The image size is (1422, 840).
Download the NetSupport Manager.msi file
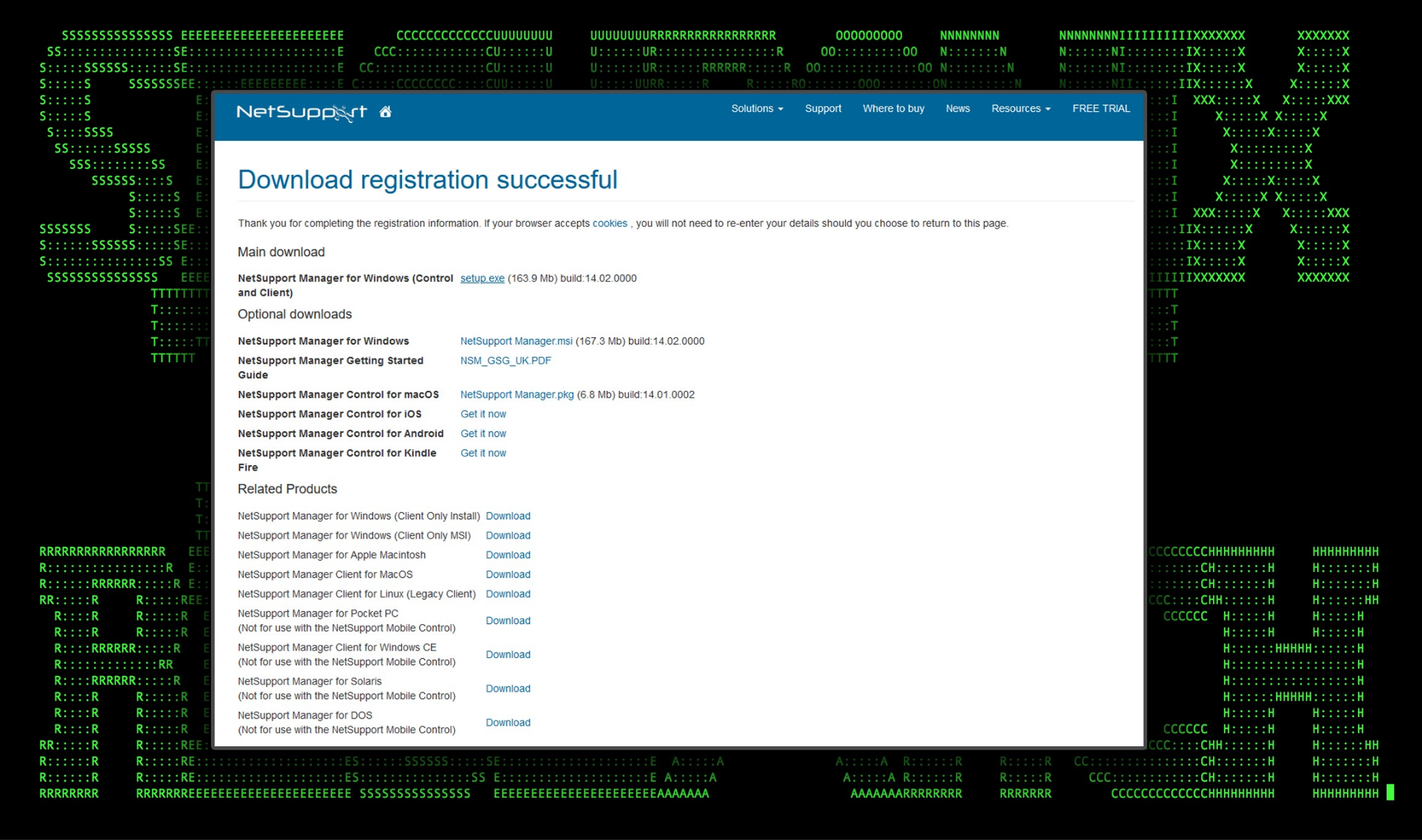coord(516,341)
